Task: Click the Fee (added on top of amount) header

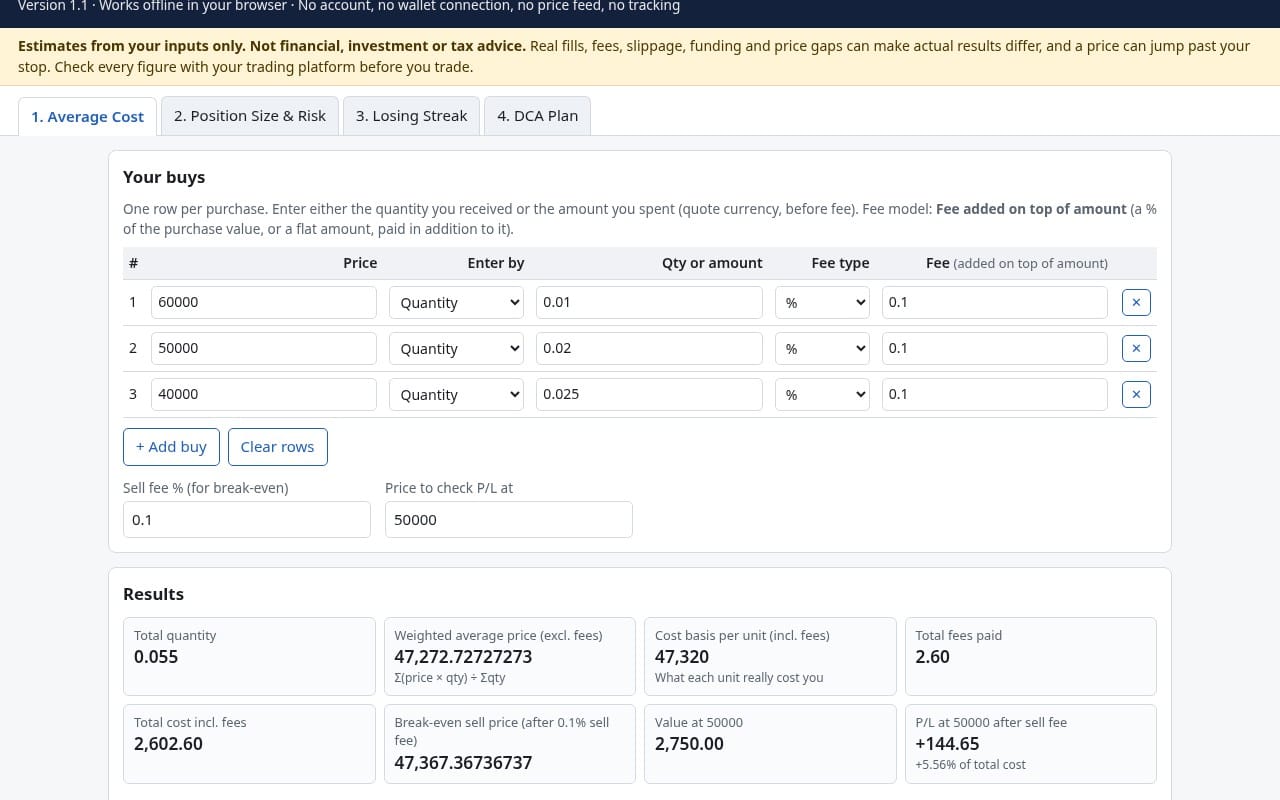Action: (1017, 263)
